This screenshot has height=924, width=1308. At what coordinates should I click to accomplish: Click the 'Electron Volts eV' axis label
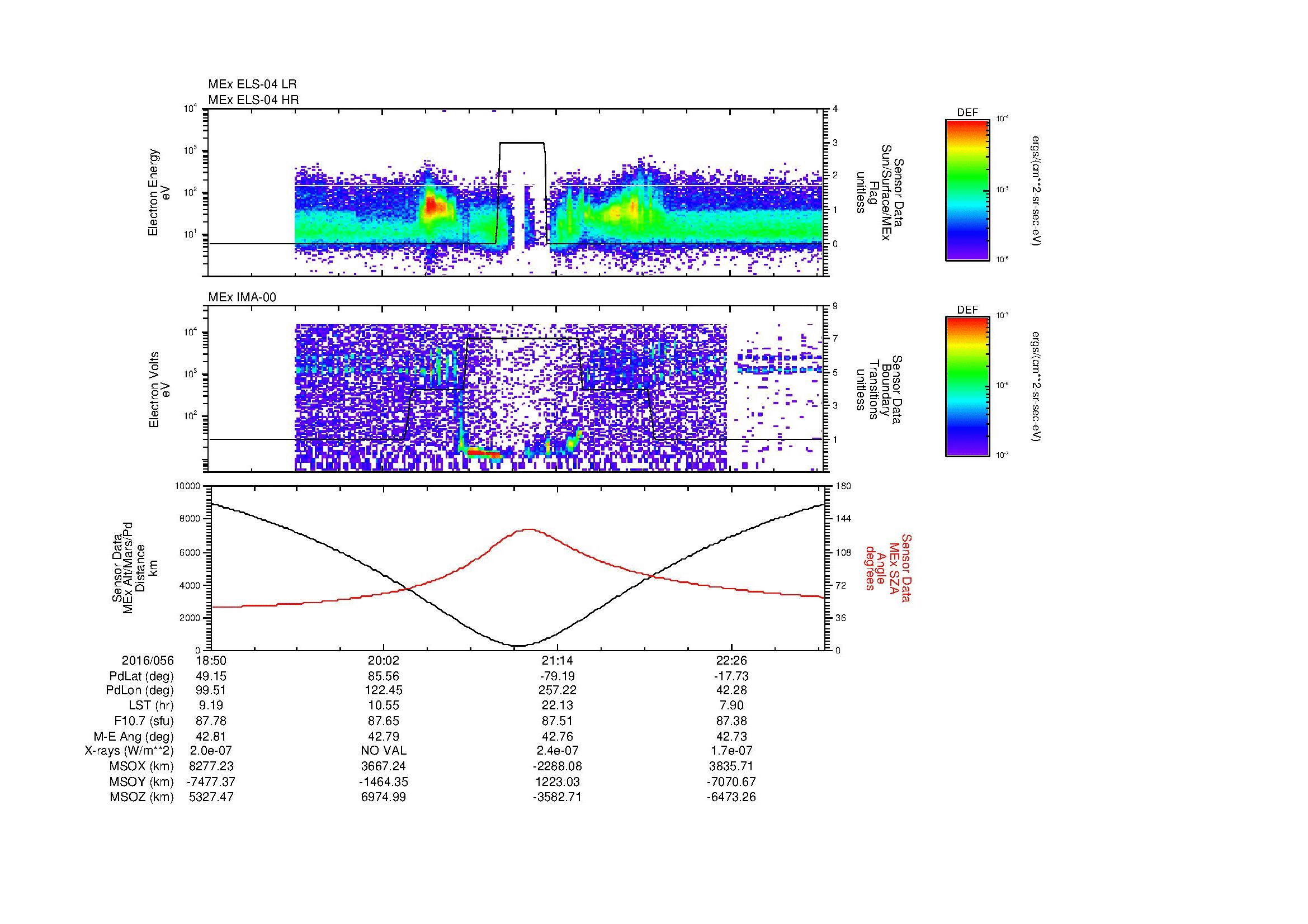[x=159, y=390]
